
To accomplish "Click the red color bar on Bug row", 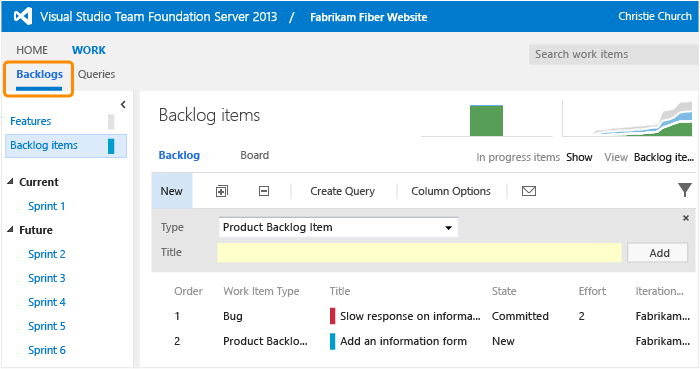I will click(333, 316).
